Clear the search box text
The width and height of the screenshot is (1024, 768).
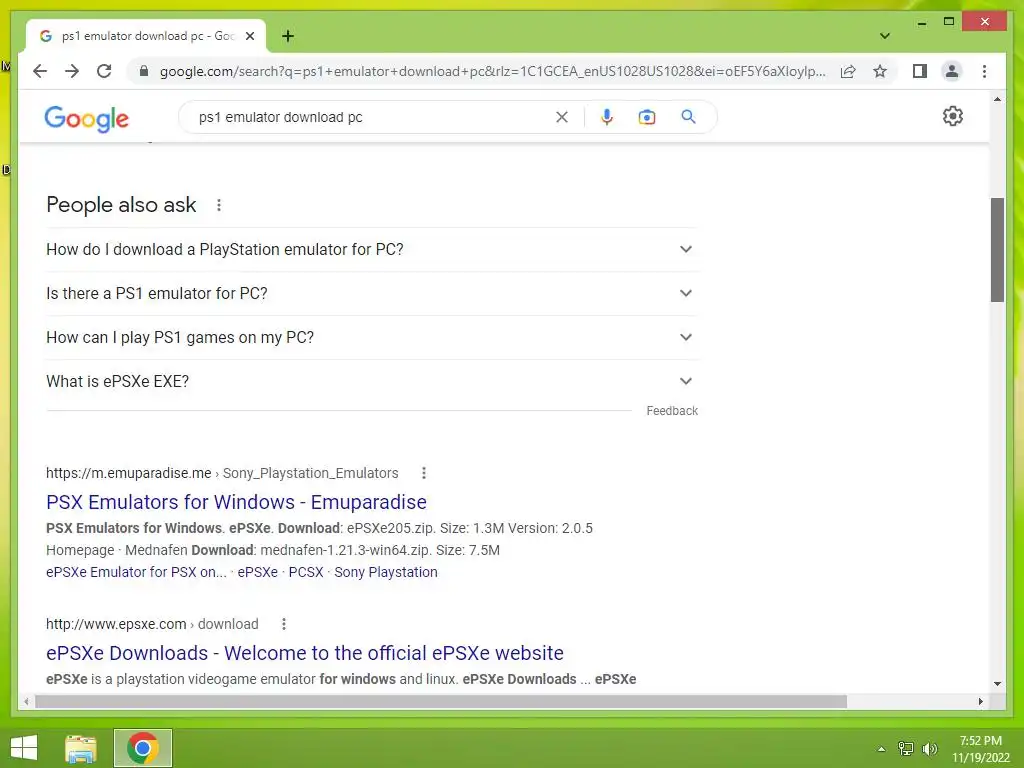tap(562, 117)
